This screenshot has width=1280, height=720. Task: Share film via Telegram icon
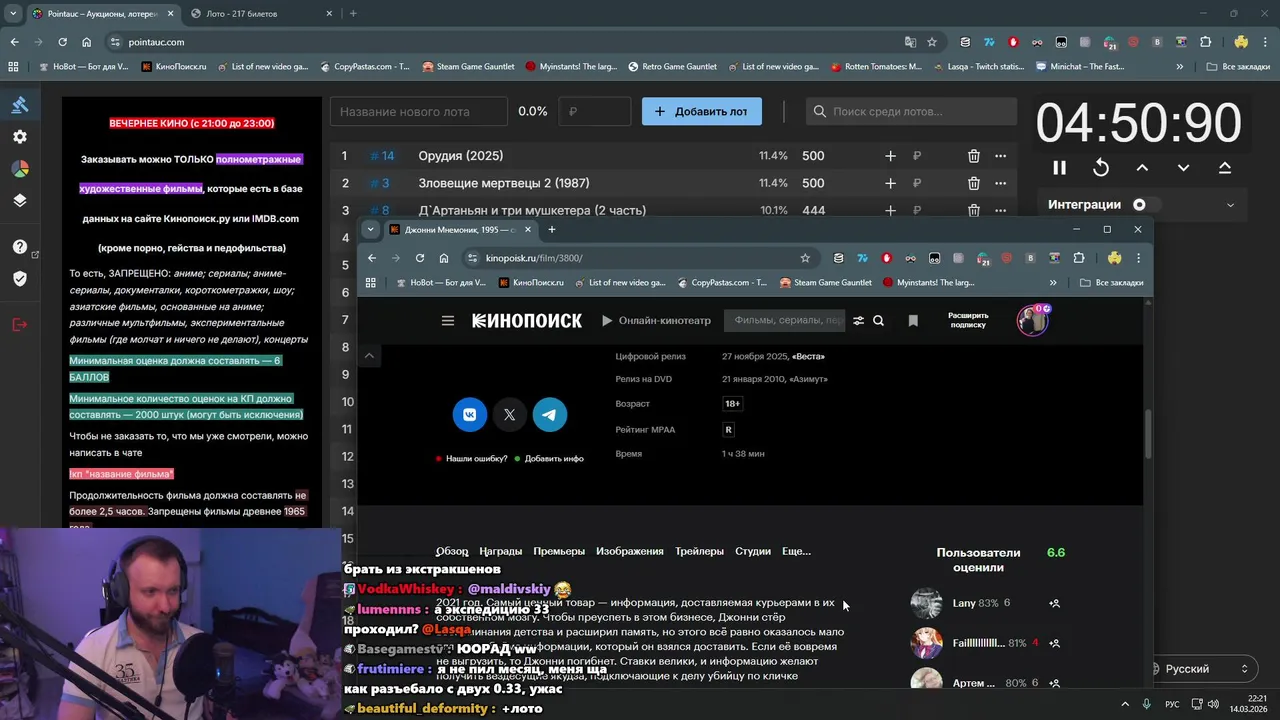click(x=550, y=414)
